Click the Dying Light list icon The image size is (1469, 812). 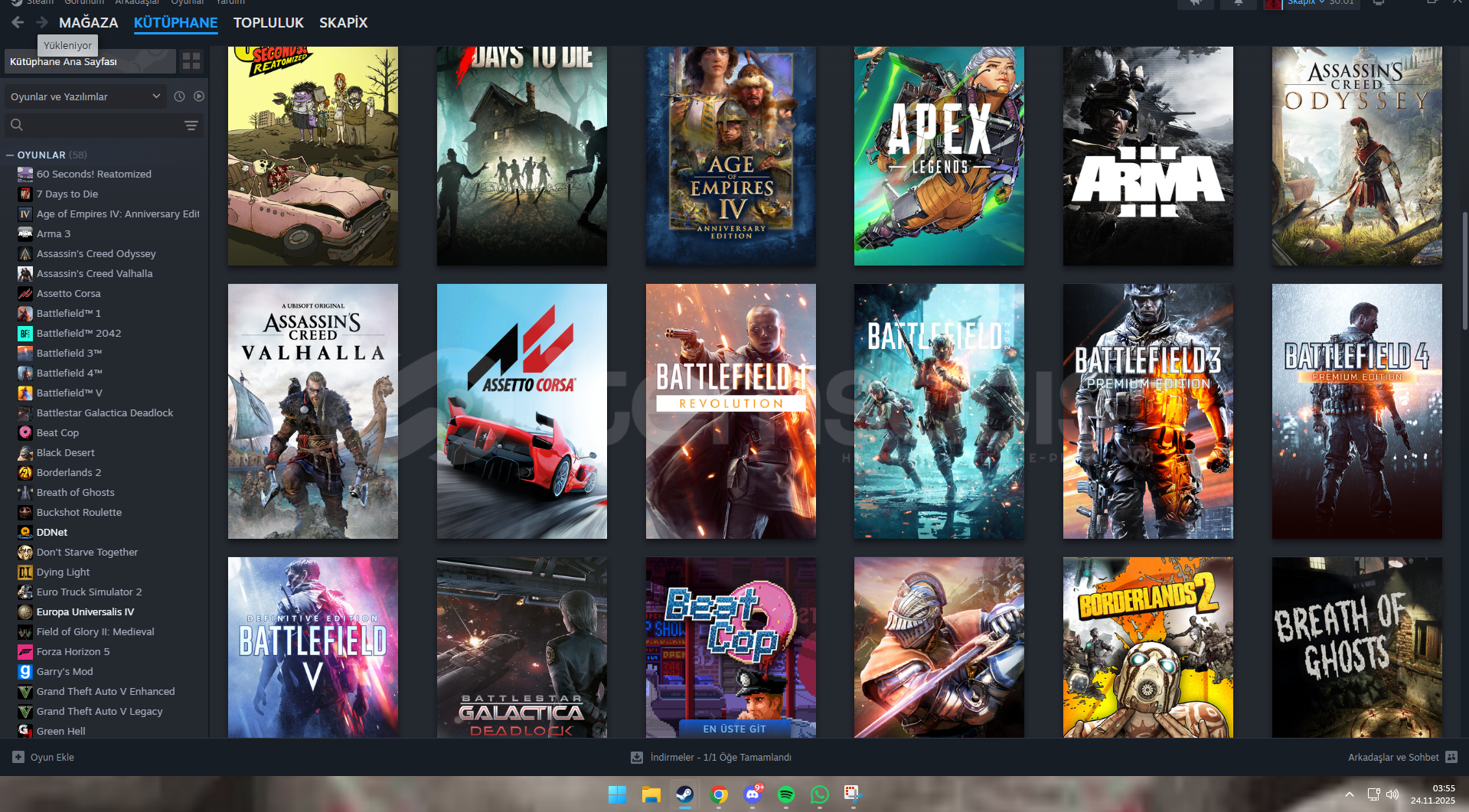click(x=25, y=572)
